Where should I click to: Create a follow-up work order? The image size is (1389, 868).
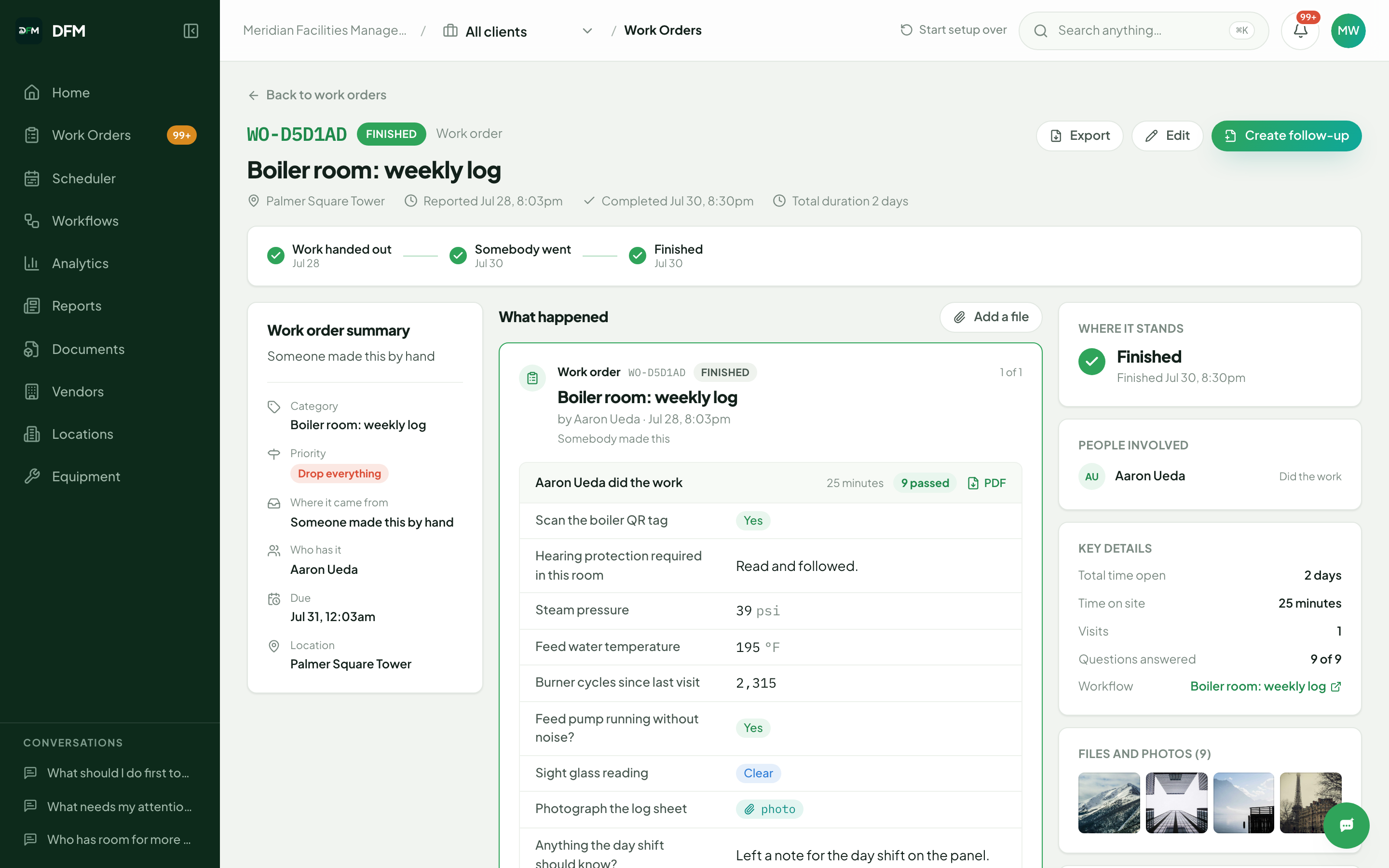point(1286,136)
